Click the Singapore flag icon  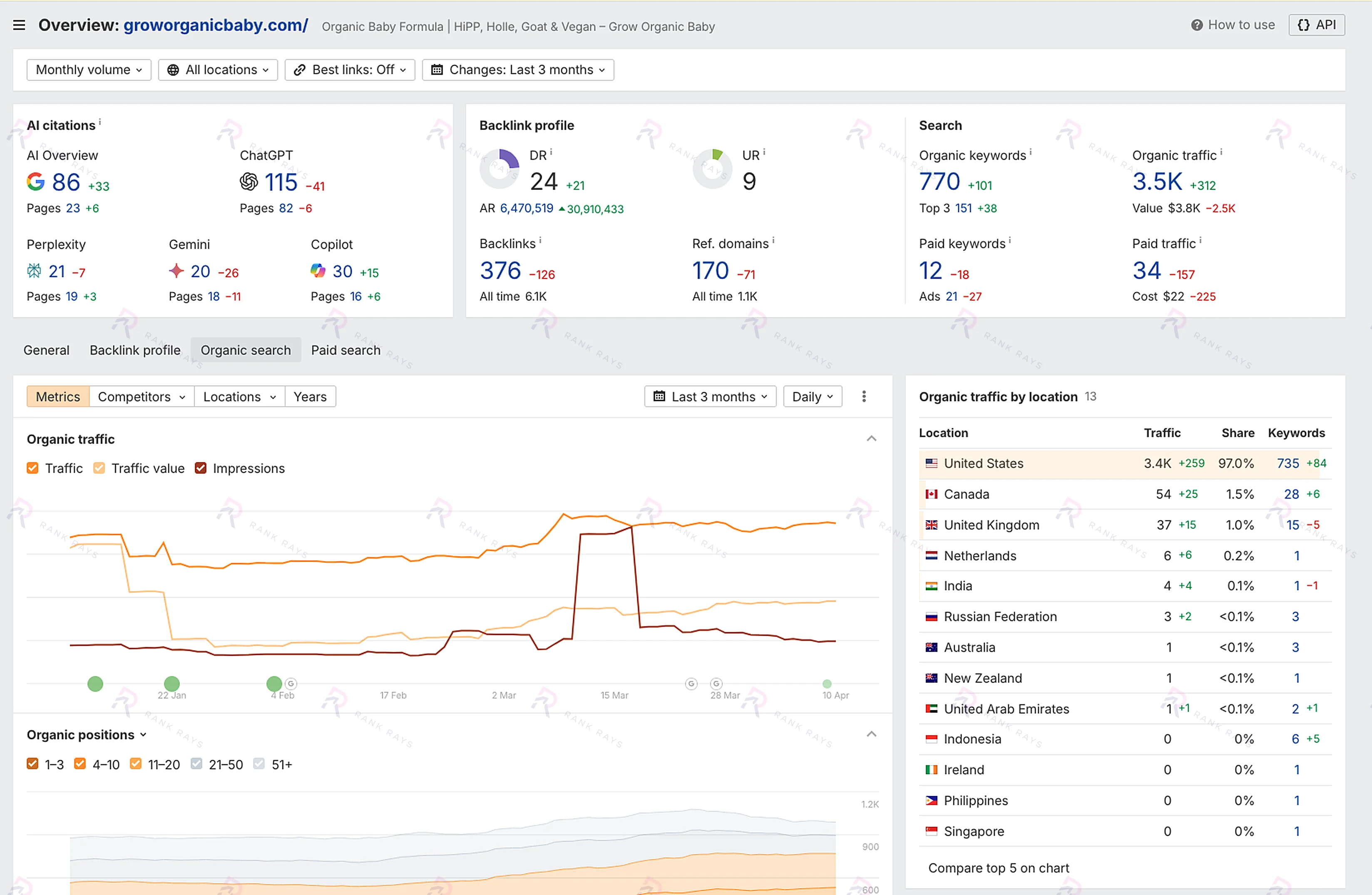tap(931, 831)
